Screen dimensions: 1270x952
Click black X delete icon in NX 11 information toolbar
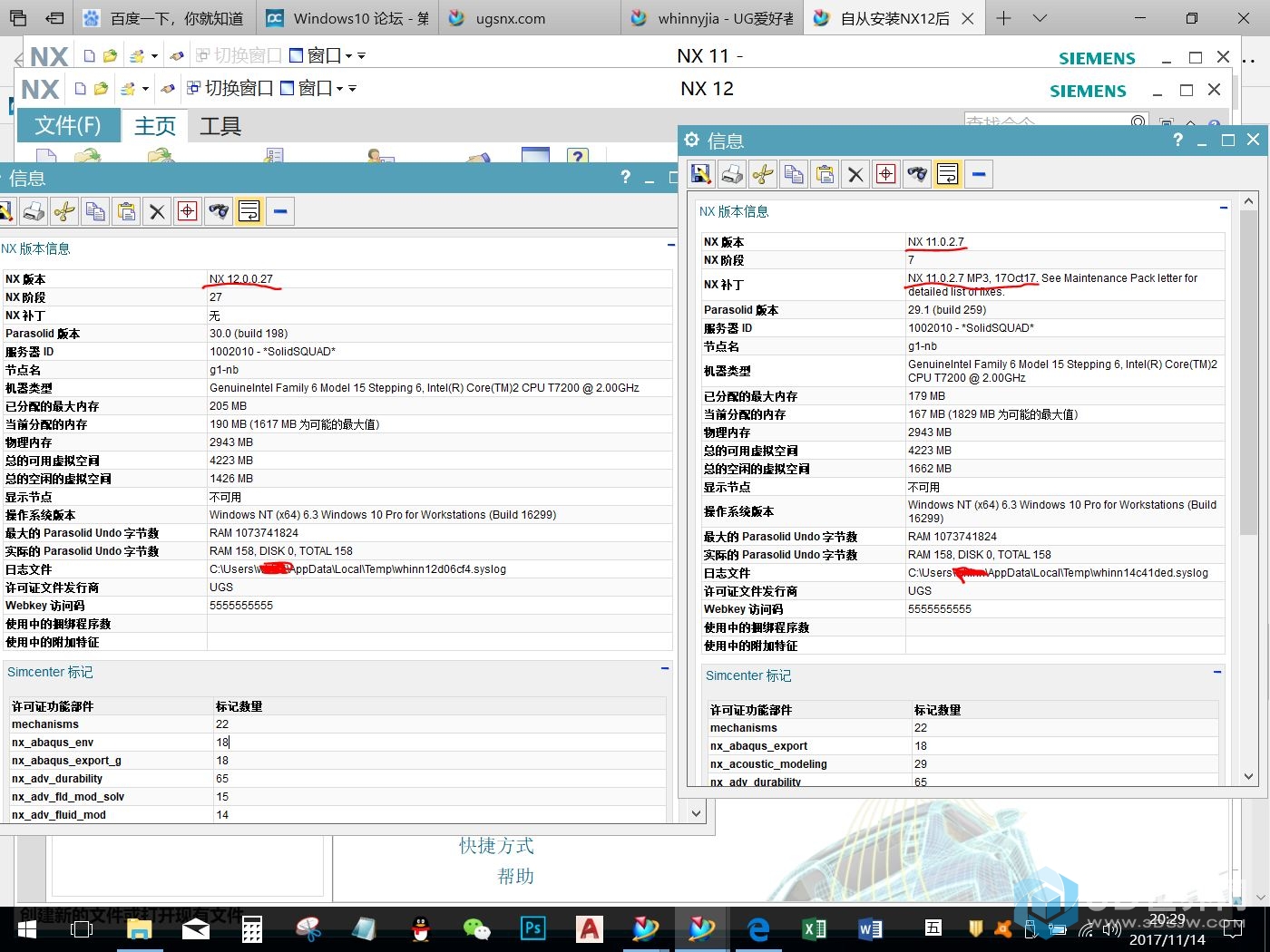click(855, 173)
